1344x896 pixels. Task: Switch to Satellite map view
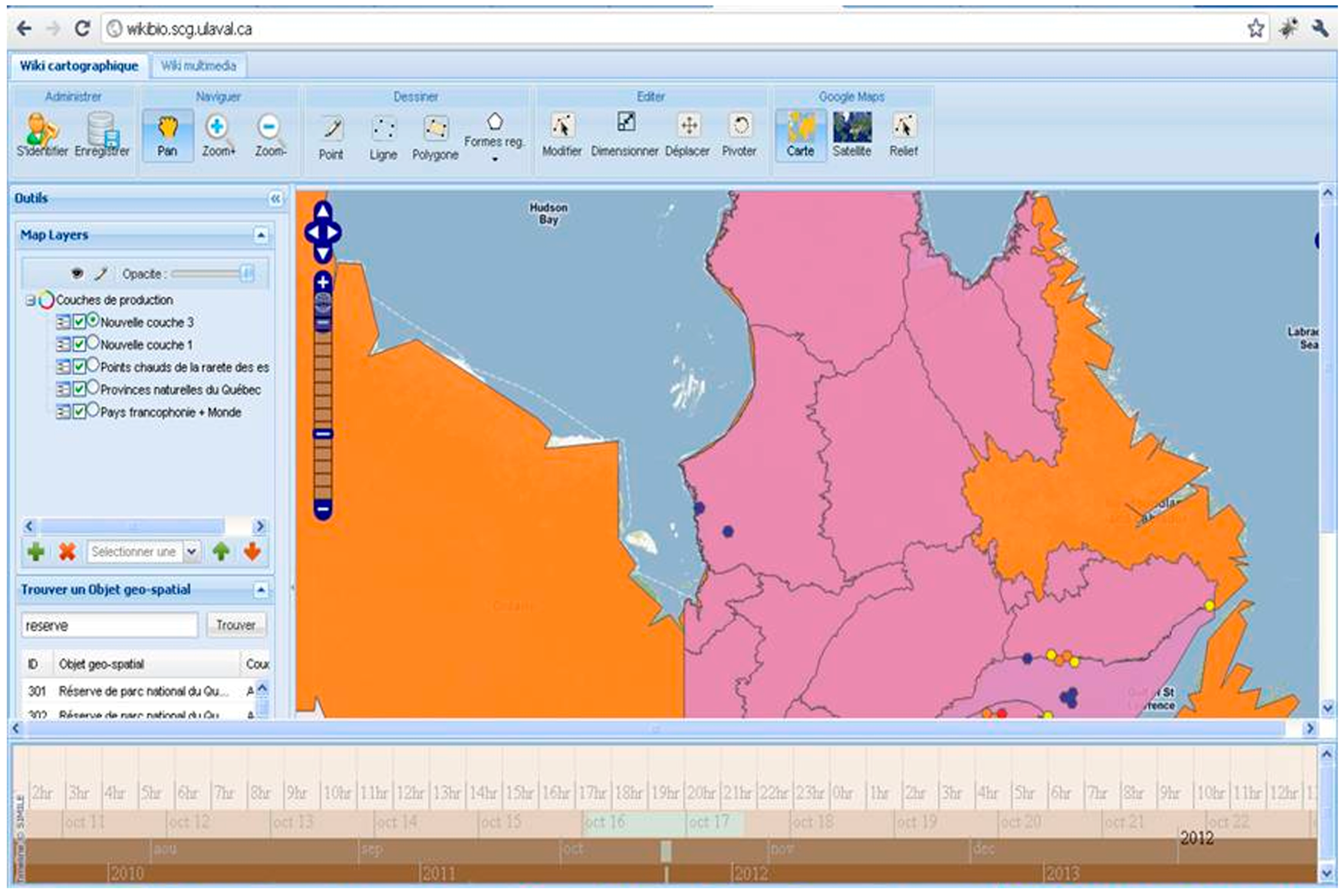click(x=851, y=134)
